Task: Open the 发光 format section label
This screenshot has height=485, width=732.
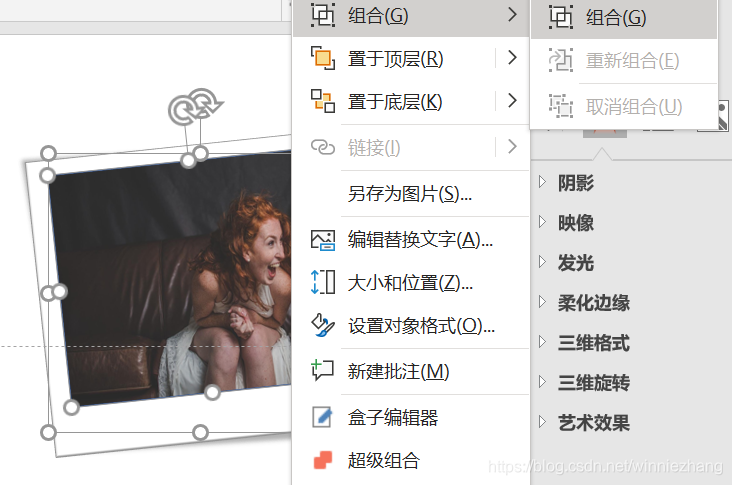Action: (x=576, y=263)
